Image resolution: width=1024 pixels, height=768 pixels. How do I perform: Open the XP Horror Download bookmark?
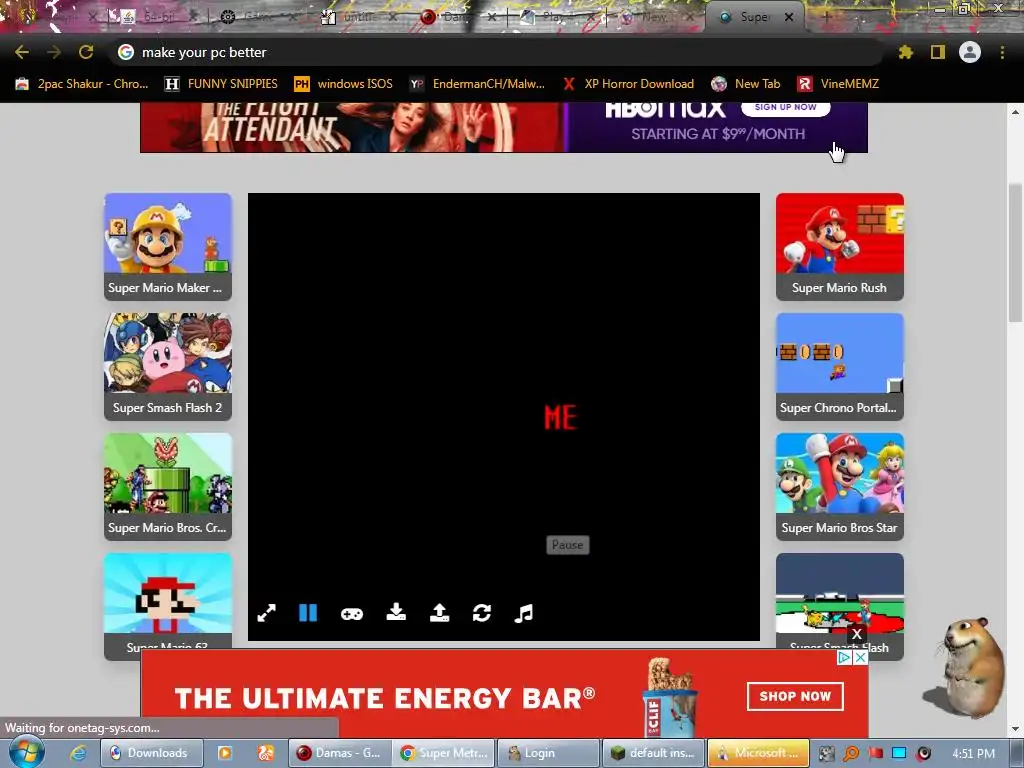click(x=628, y=84)
